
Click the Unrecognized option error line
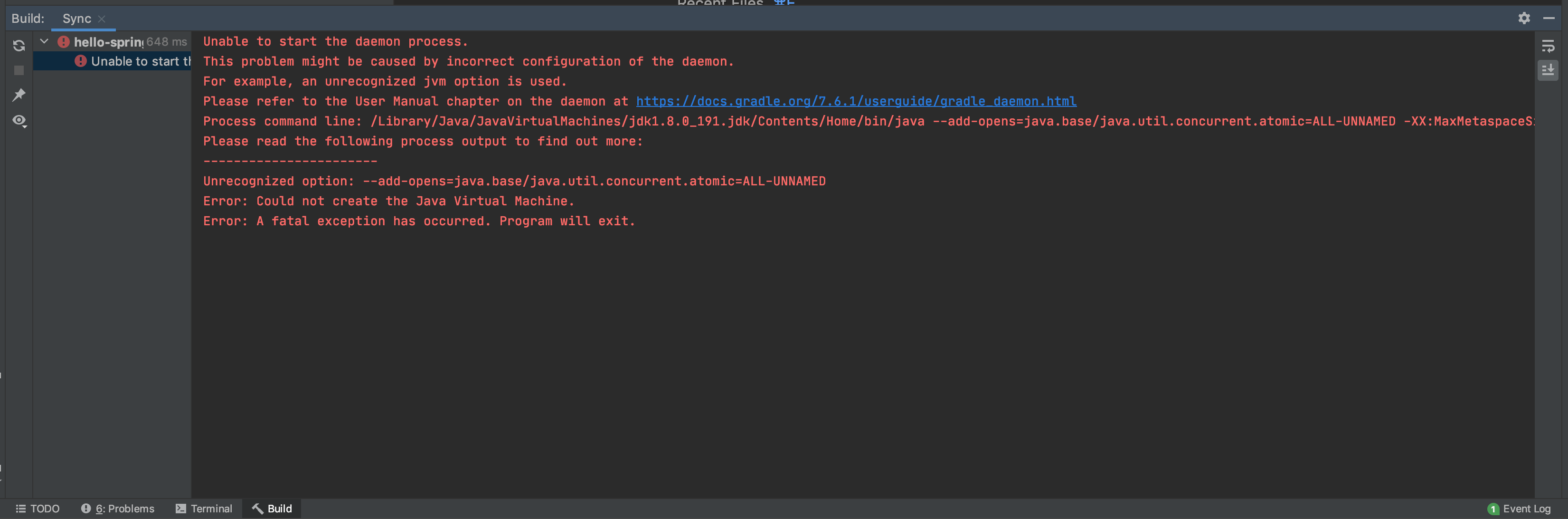(514, 181)
